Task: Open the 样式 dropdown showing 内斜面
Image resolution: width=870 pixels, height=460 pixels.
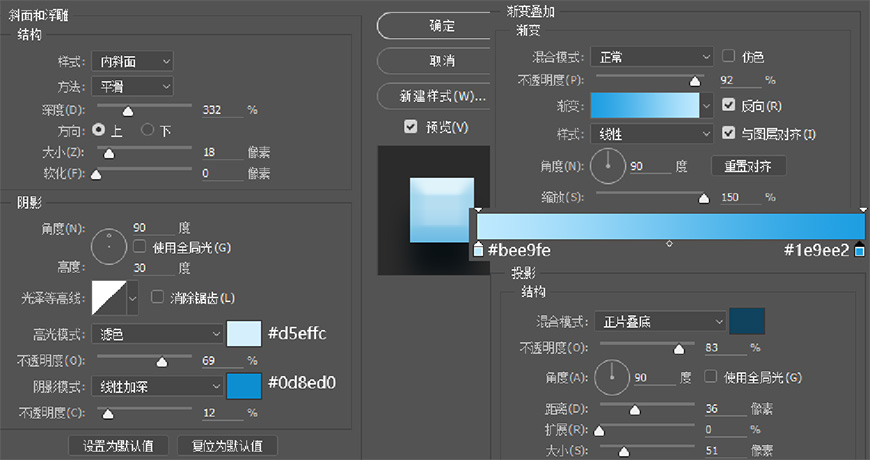Action: click(x=132, y=62)
